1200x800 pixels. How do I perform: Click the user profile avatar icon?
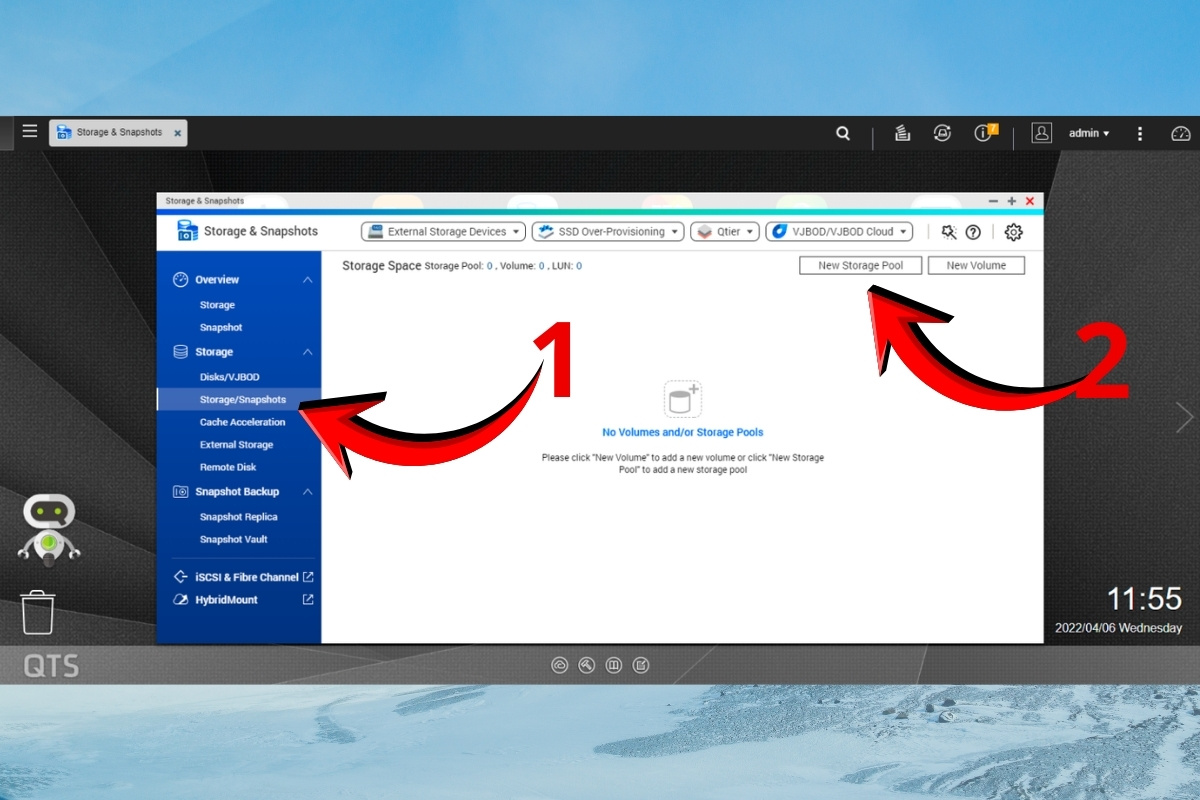coord(1042,133)
